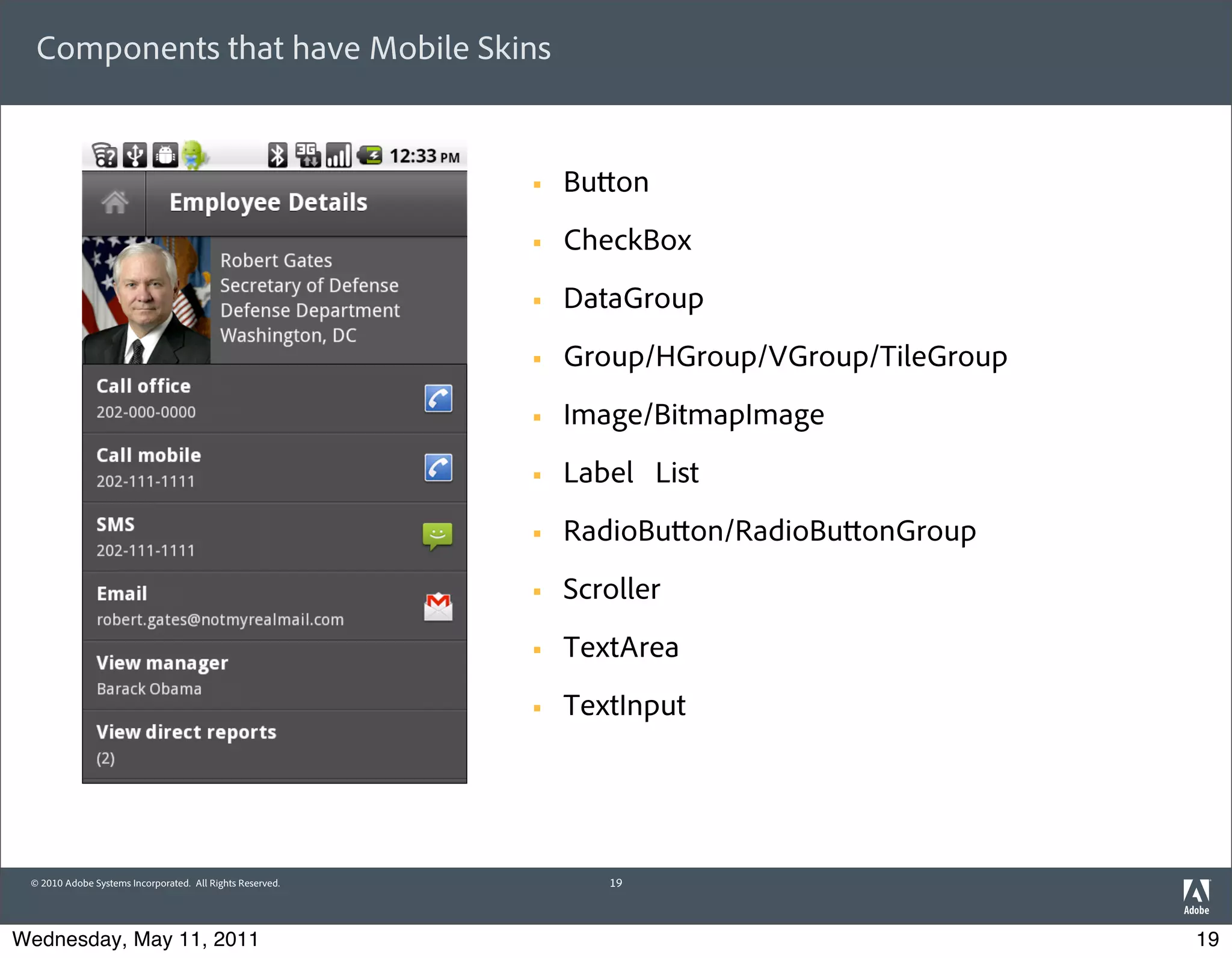Click the Group/HGroup/VGroup/TileGroup bullet item

tap(785, 357)
